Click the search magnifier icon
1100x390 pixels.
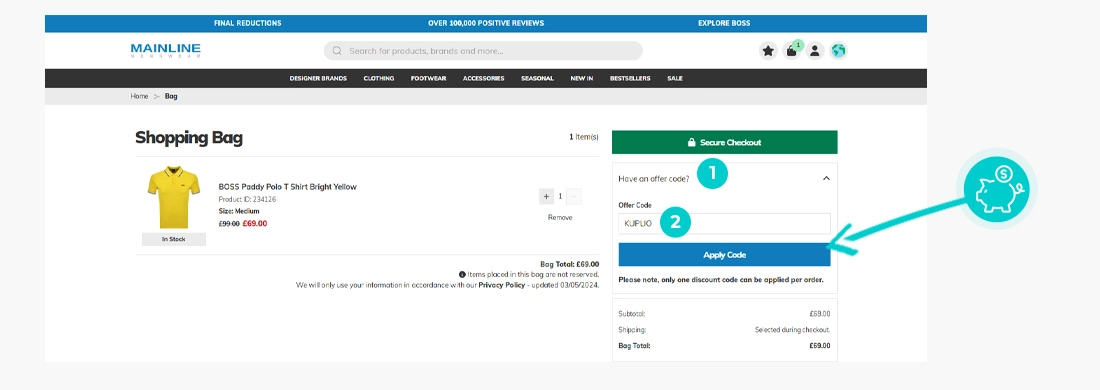click(337, 51)
